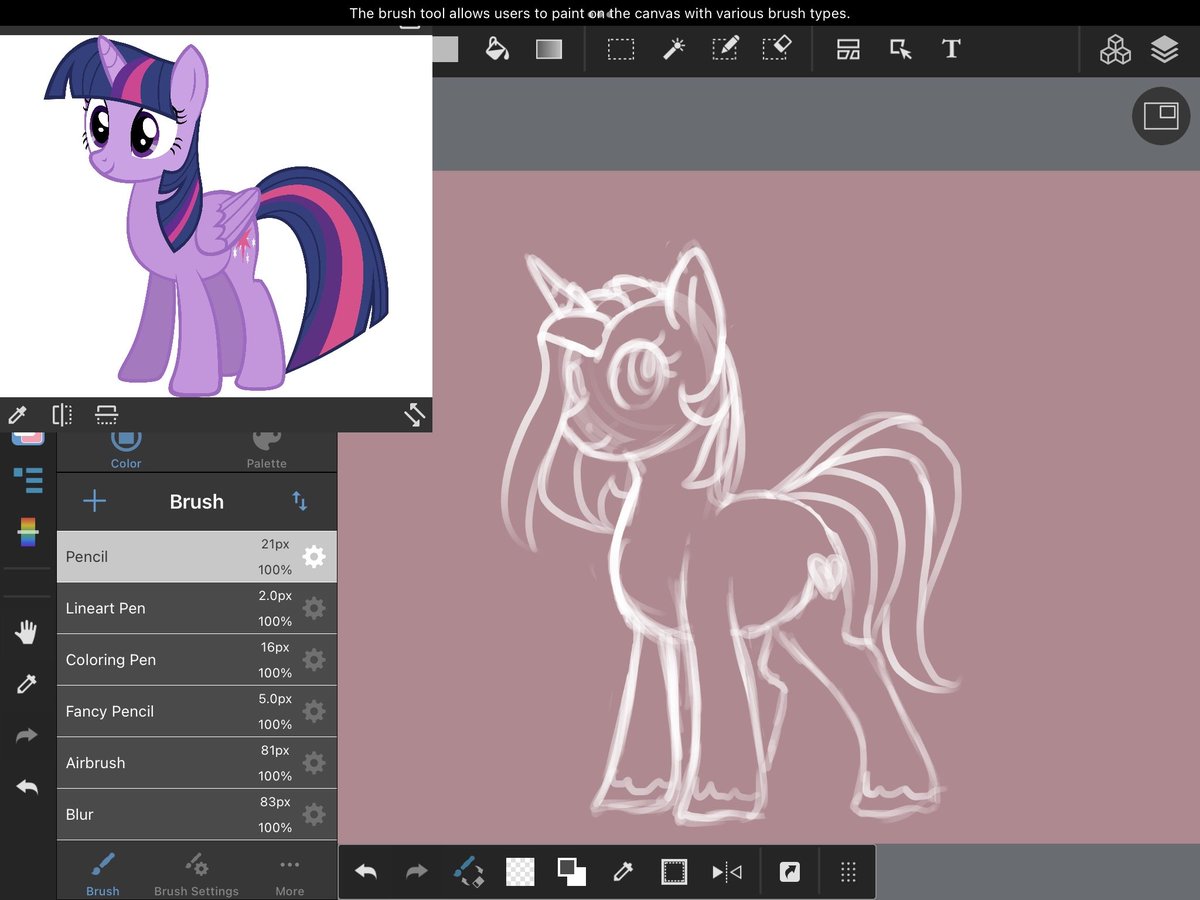The image size is (1200, 900).
Task: Undo from the bottom toolbar
Action: (366, 872)
